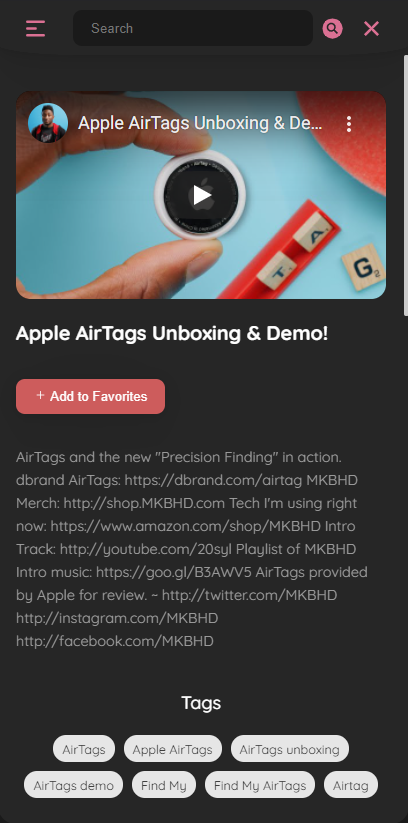Select the AirTags tag
This screenshot has width=408, height=823.
84,749
